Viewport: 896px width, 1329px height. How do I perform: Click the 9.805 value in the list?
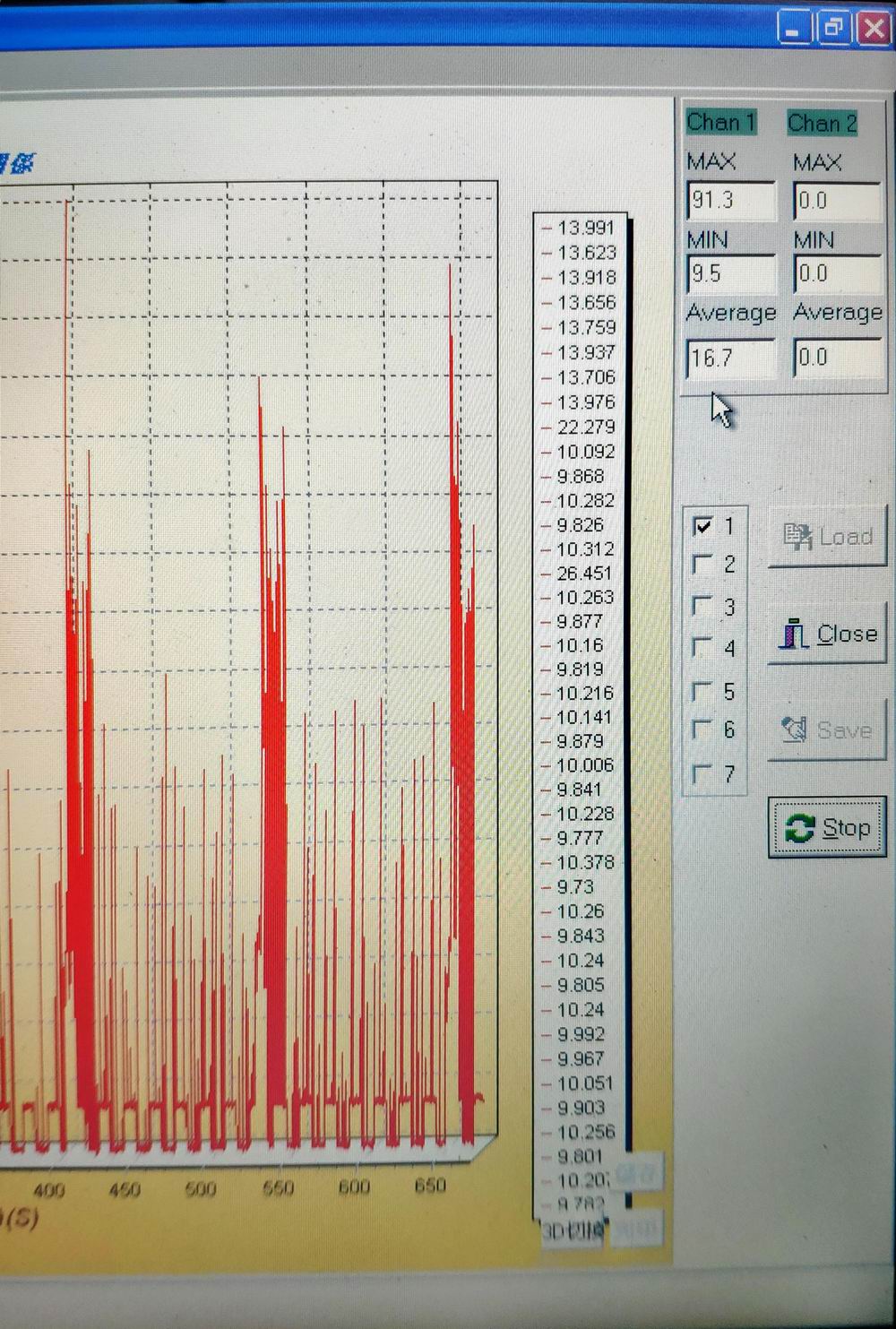(581, 985)
